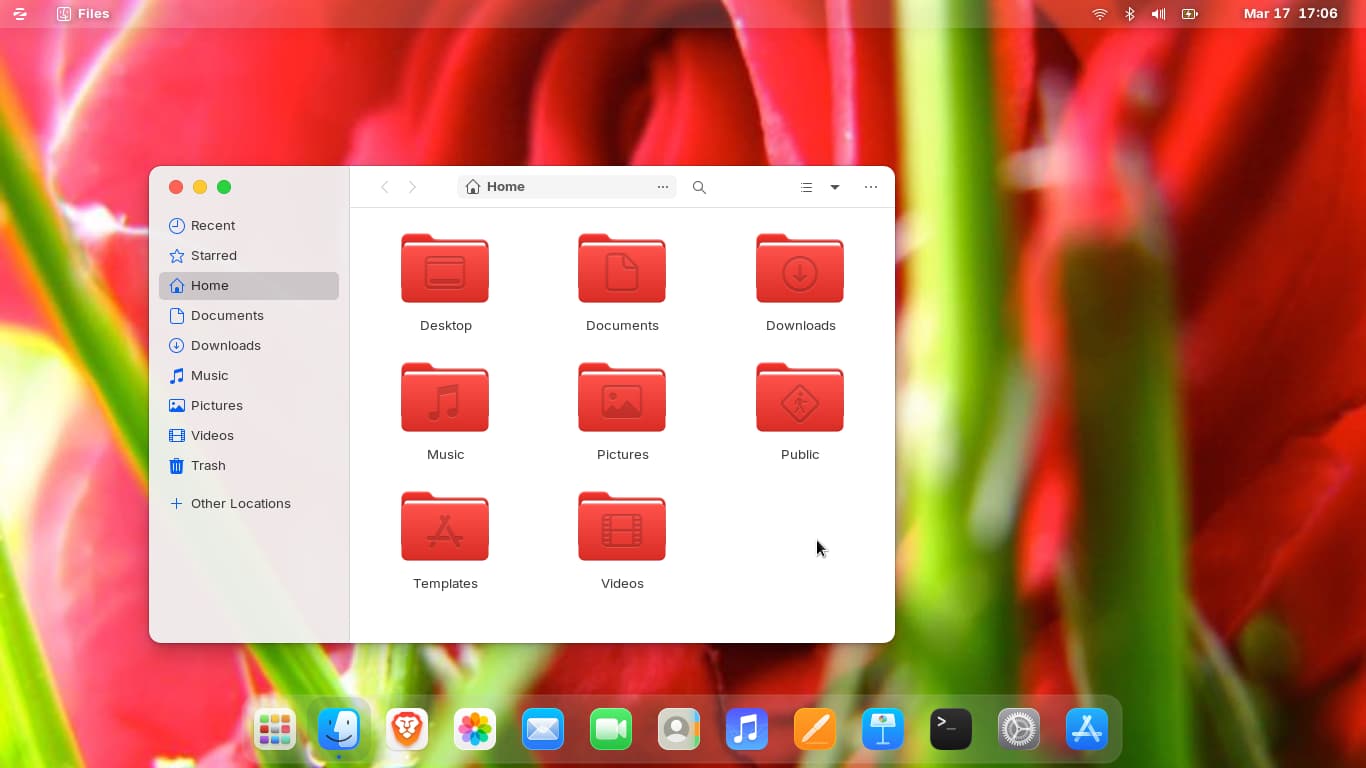Toggle list view in Files toolbar
1366x768 pixels.
tap(806, 187)
